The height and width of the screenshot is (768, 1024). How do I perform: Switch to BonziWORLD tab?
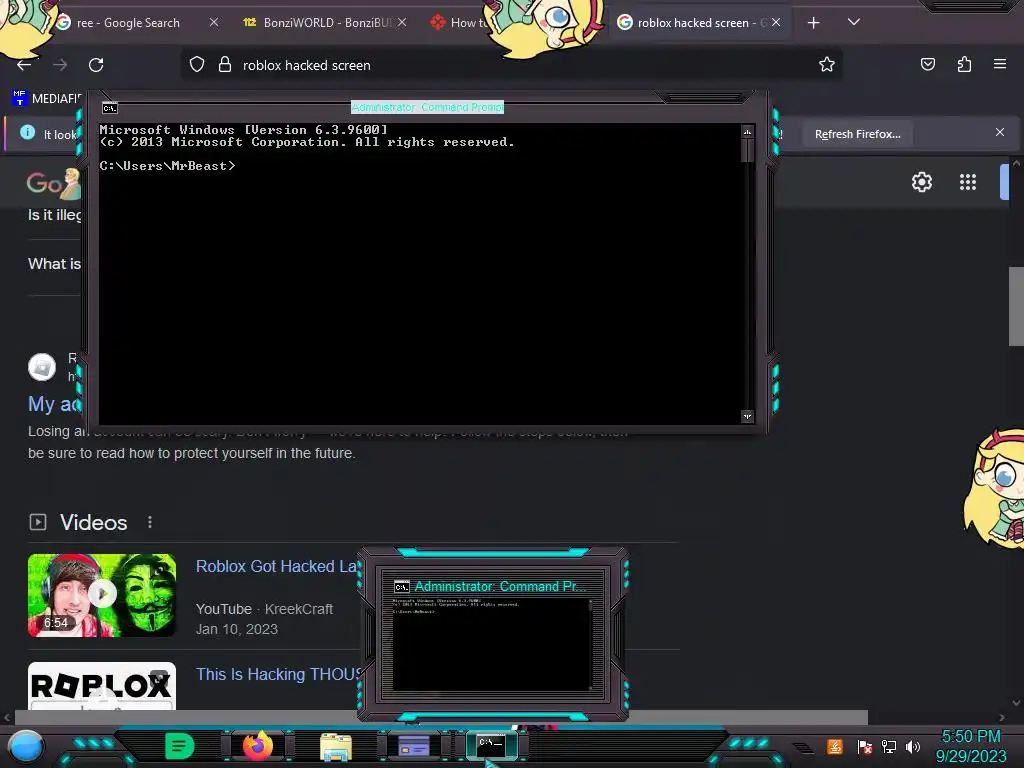pyautogui.click(x=327, y=23)
